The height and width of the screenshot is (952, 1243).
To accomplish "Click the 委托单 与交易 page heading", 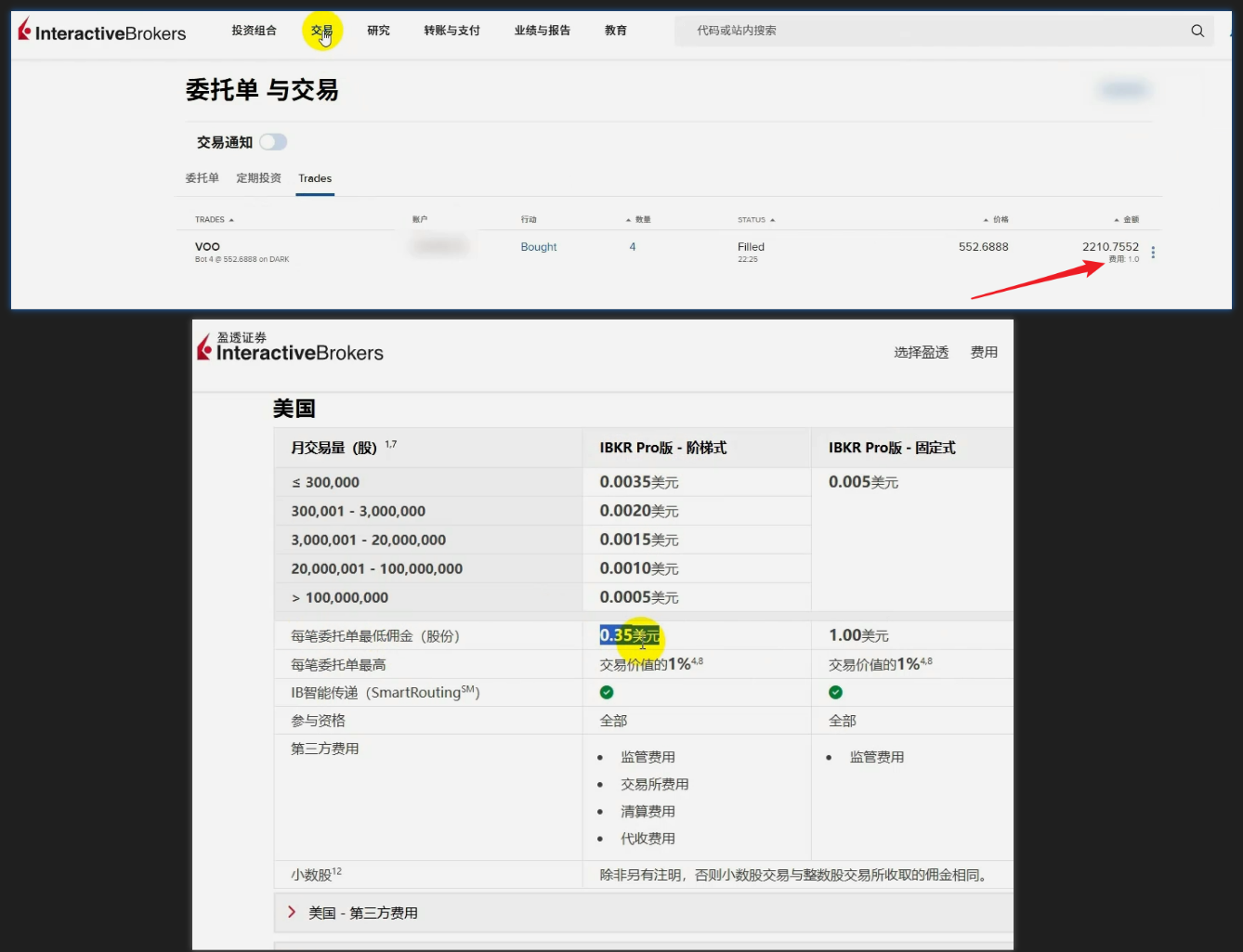I will (x=262, y=90).
